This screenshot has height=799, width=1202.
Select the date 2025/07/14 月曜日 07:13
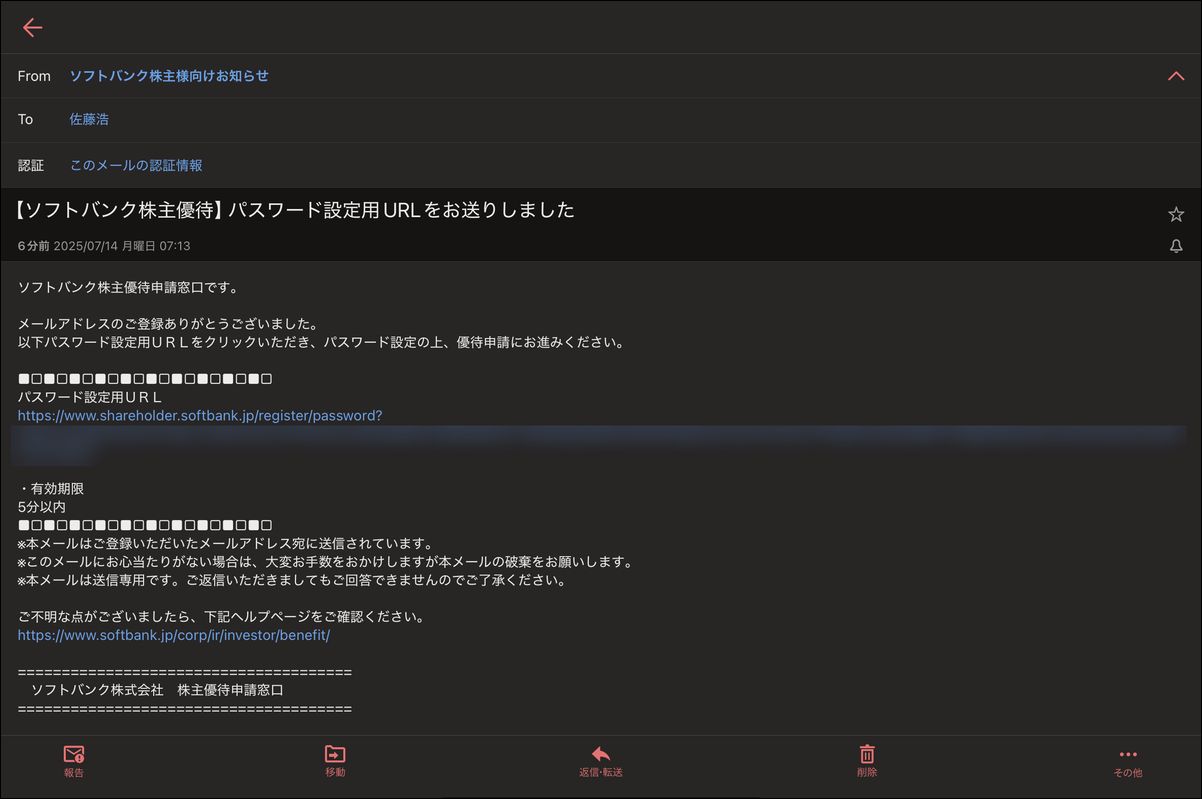(122, 246)
